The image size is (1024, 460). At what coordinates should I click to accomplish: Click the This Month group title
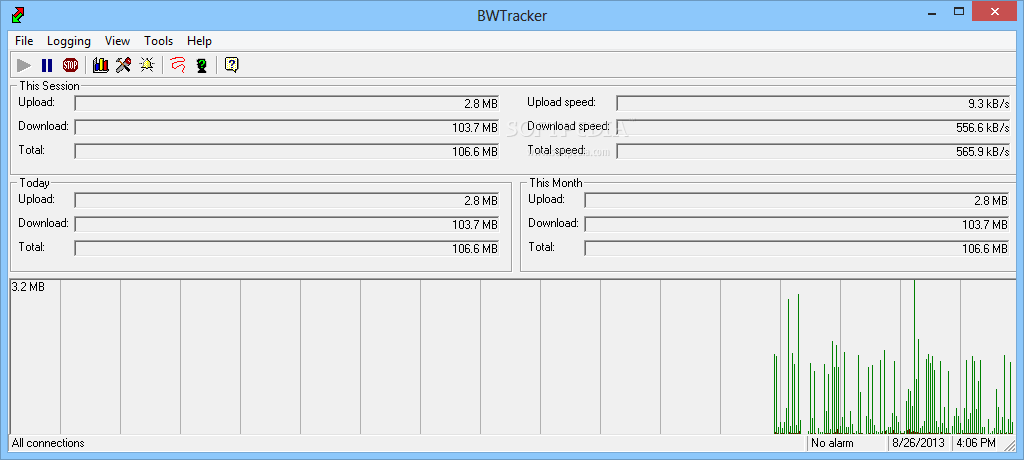(x=556, y=183)
